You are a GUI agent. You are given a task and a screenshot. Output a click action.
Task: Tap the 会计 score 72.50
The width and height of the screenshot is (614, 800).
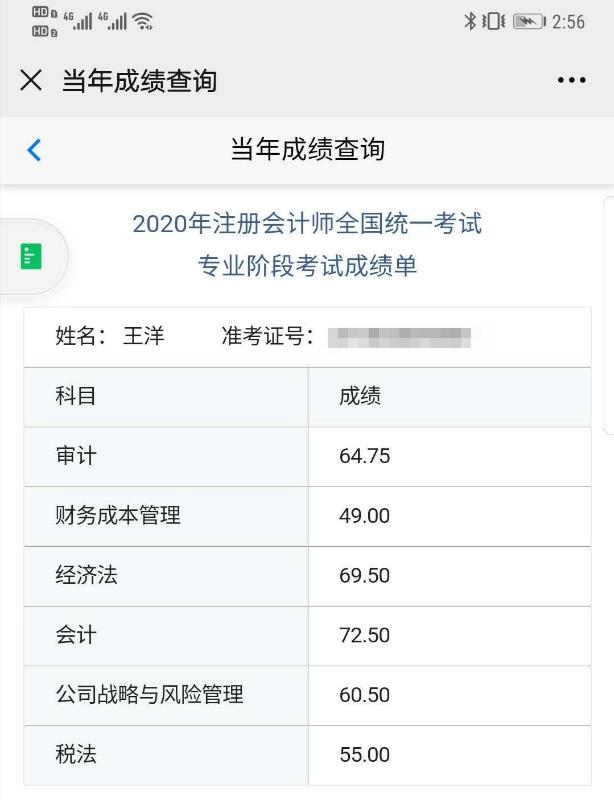coord(364,635)
